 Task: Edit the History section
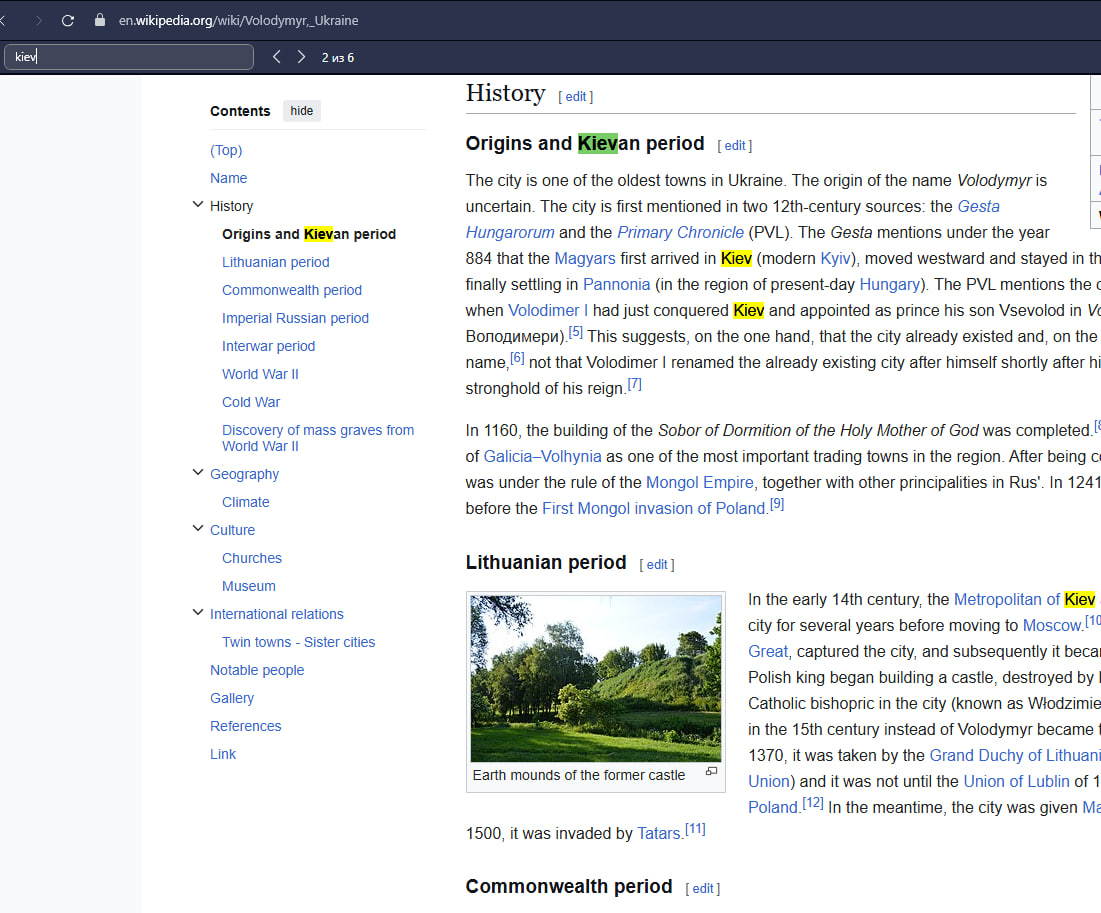tap(575, 97)
